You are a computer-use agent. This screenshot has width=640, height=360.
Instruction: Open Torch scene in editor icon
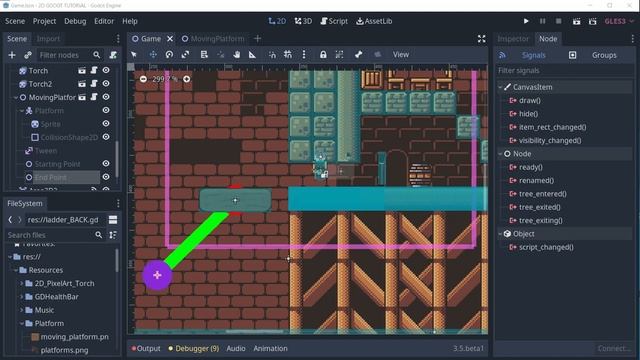(82, 70)
